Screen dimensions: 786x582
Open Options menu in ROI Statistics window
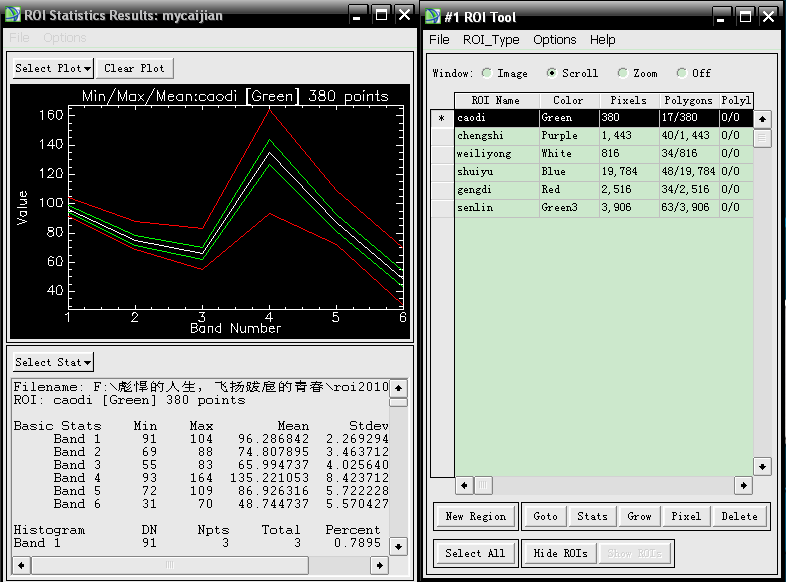pos(65,38)
